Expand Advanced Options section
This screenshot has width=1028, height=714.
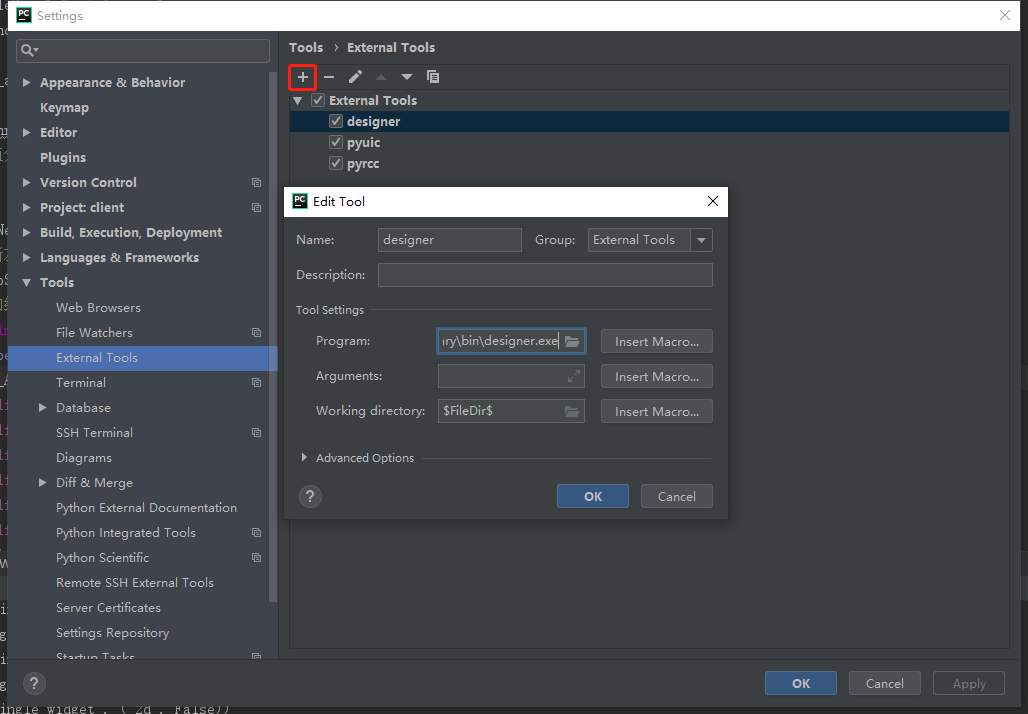click(x=304, y=458)
